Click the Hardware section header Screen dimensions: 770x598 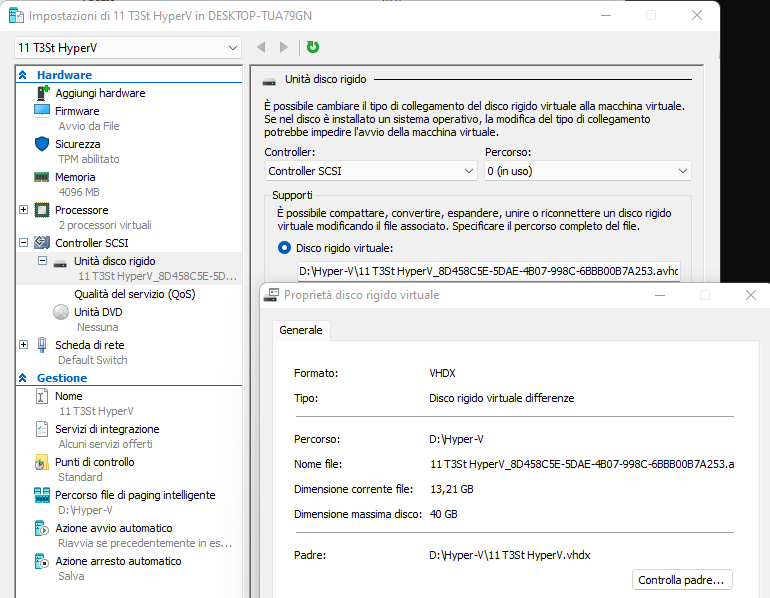[x=64, y=75]
